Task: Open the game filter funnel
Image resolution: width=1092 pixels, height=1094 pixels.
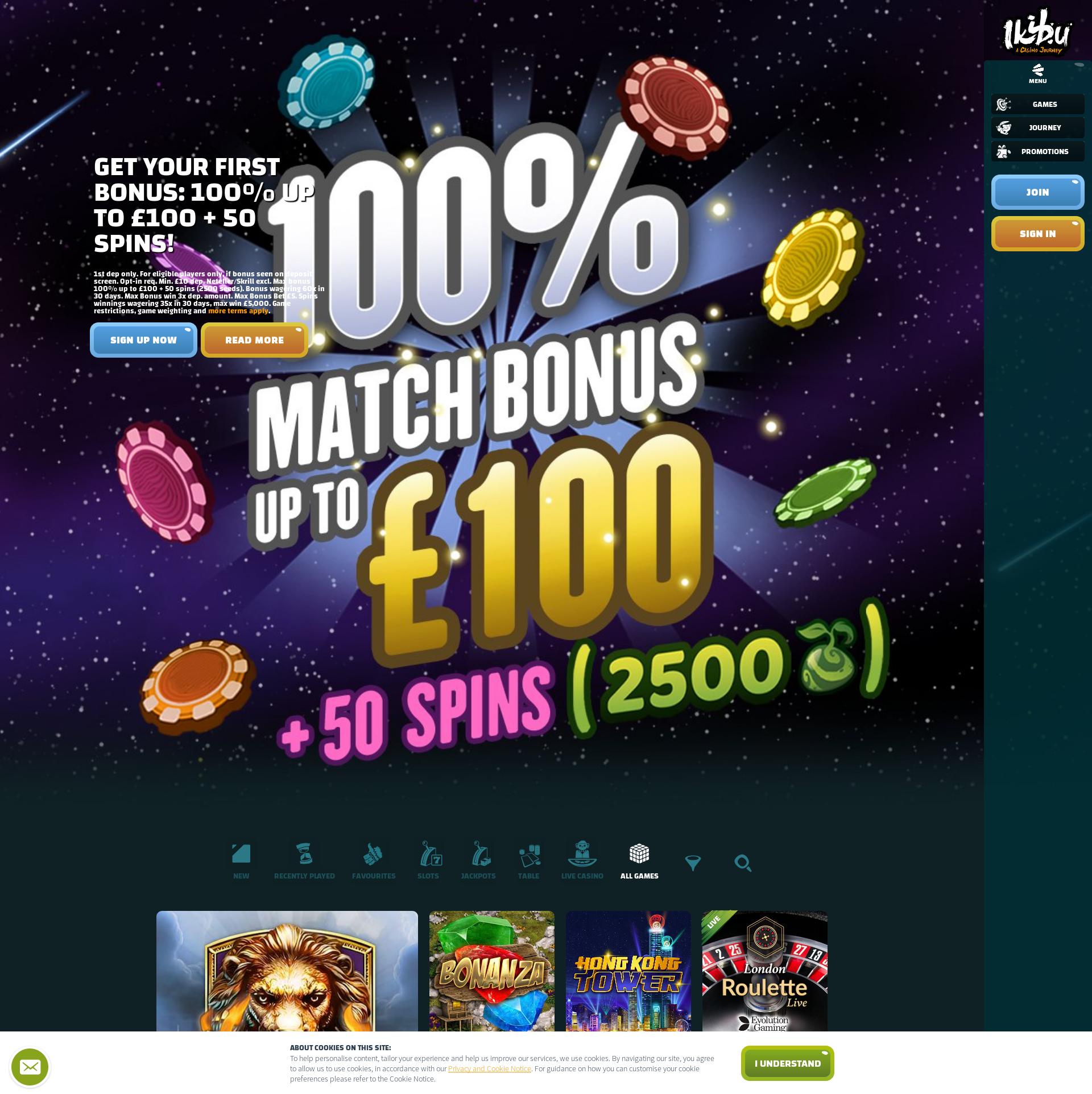Action: (693, 864)
